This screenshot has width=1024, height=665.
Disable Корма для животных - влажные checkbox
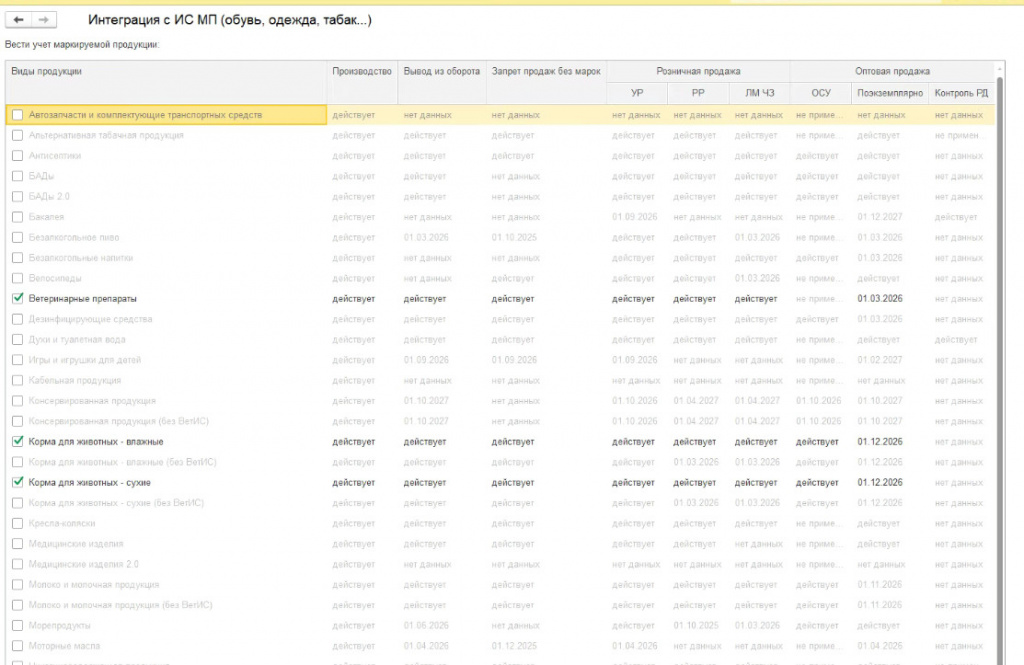18,442
